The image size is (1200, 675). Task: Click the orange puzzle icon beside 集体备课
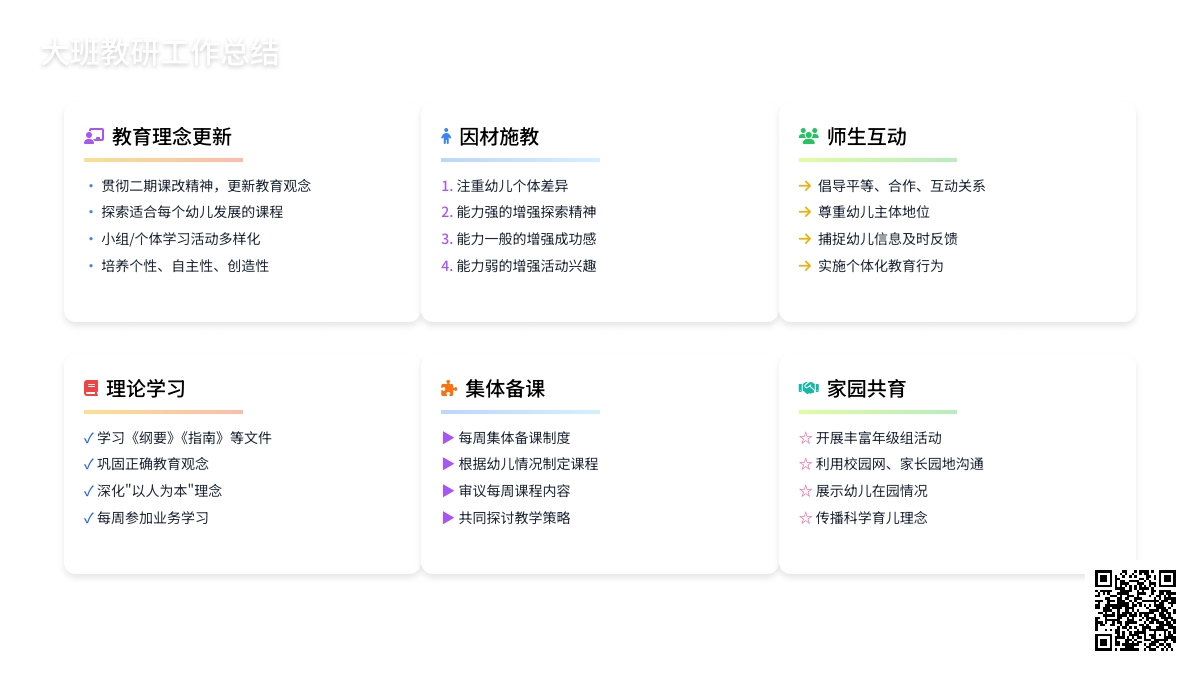tap(449, 389)
